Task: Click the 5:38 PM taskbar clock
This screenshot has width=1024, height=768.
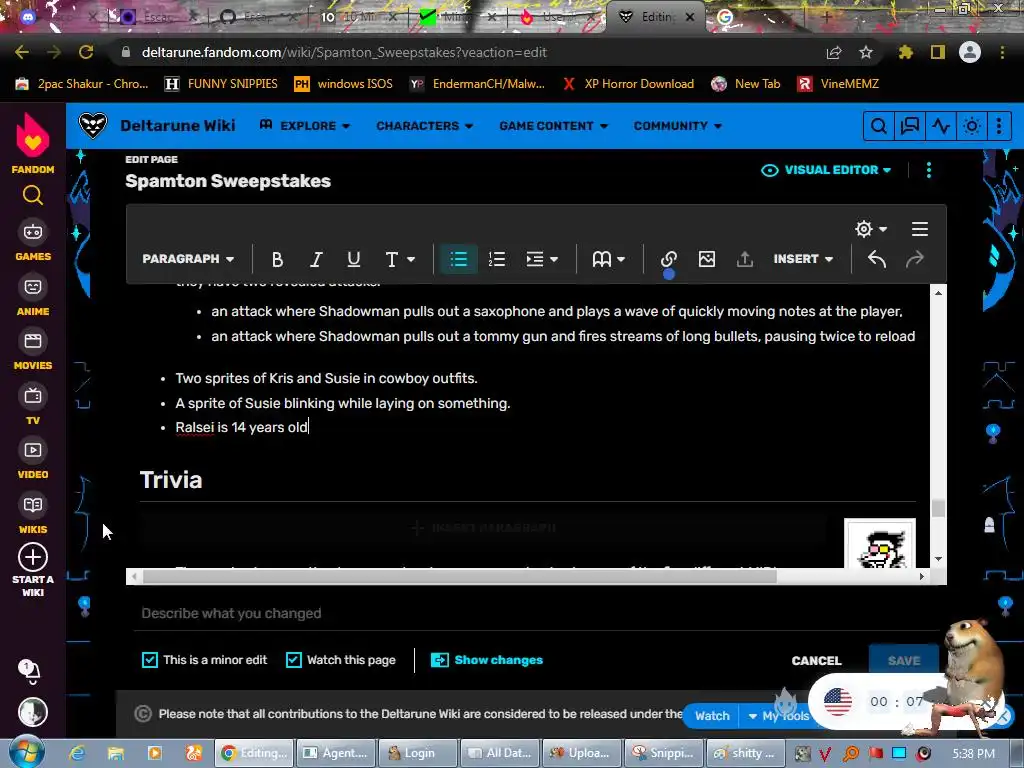Action: point(973,754)
